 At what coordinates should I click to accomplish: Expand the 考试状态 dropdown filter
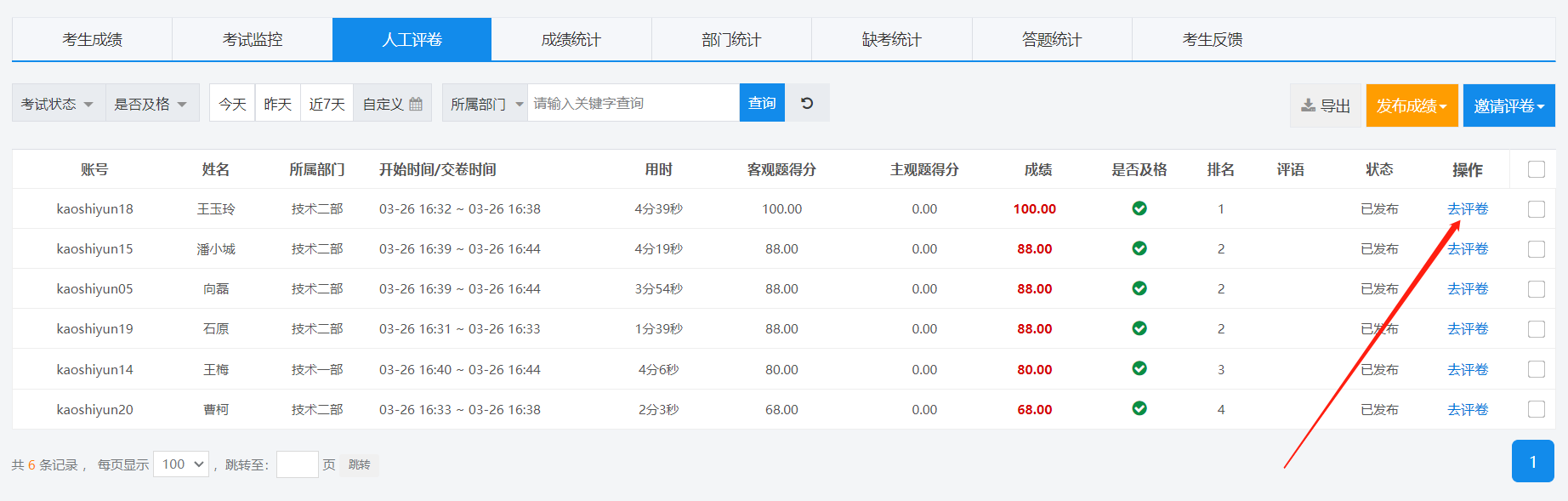point(58,104)
